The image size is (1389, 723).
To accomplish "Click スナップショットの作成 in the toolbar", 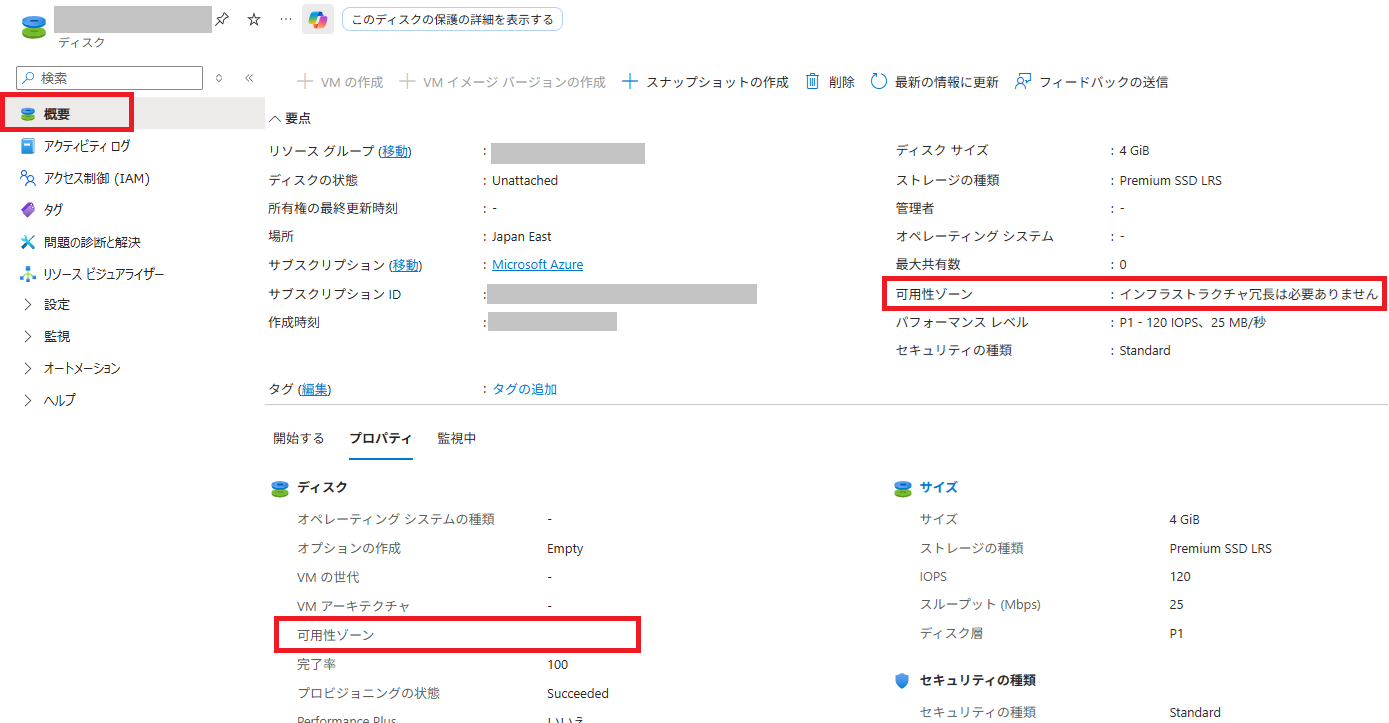I will [705, 82].
